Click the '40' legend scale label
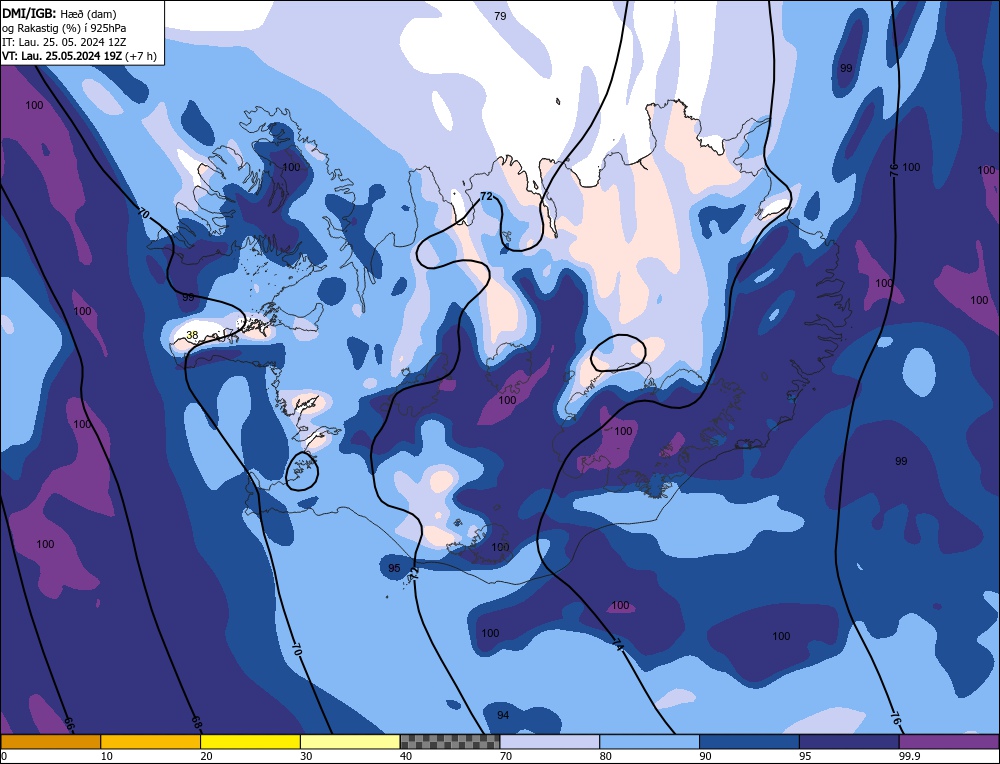This screenshot has height=764, width=1000. point(406,756)
